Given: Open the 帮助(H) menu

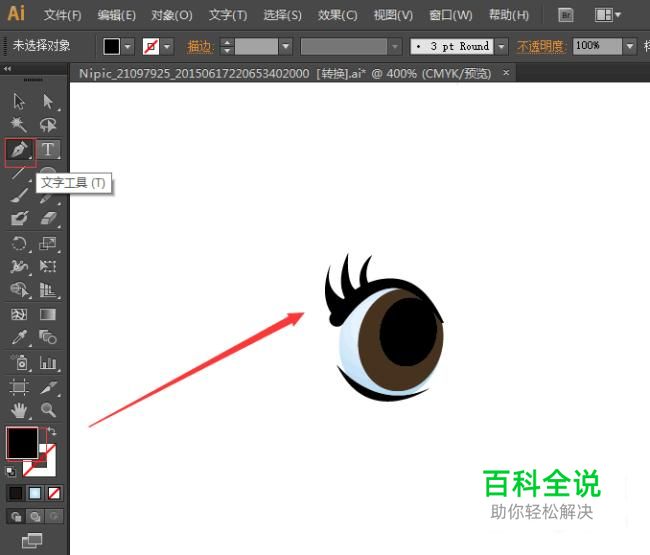Looking at the screenshot, I should (x=509, y=15).
